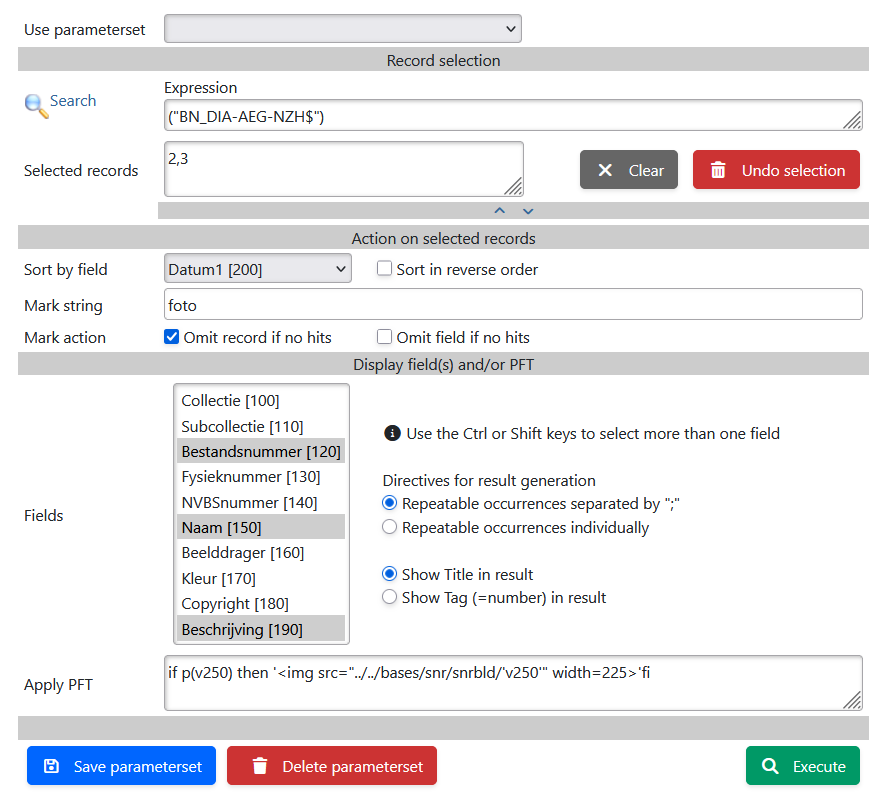
Task: Open the Use parameterset dropdown
Action: coord(342,29)
